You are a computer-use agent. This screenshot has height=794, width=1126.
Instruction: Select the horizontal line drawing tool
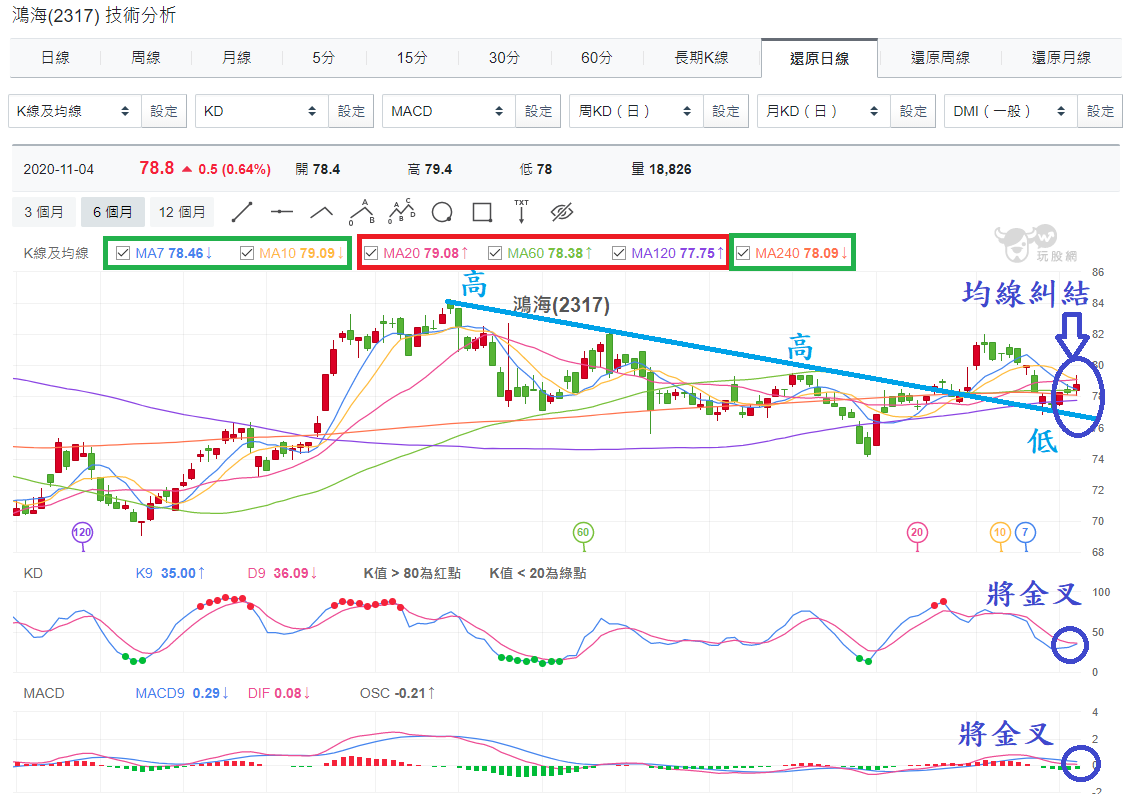pyautogui.click(x=282, y=212)
